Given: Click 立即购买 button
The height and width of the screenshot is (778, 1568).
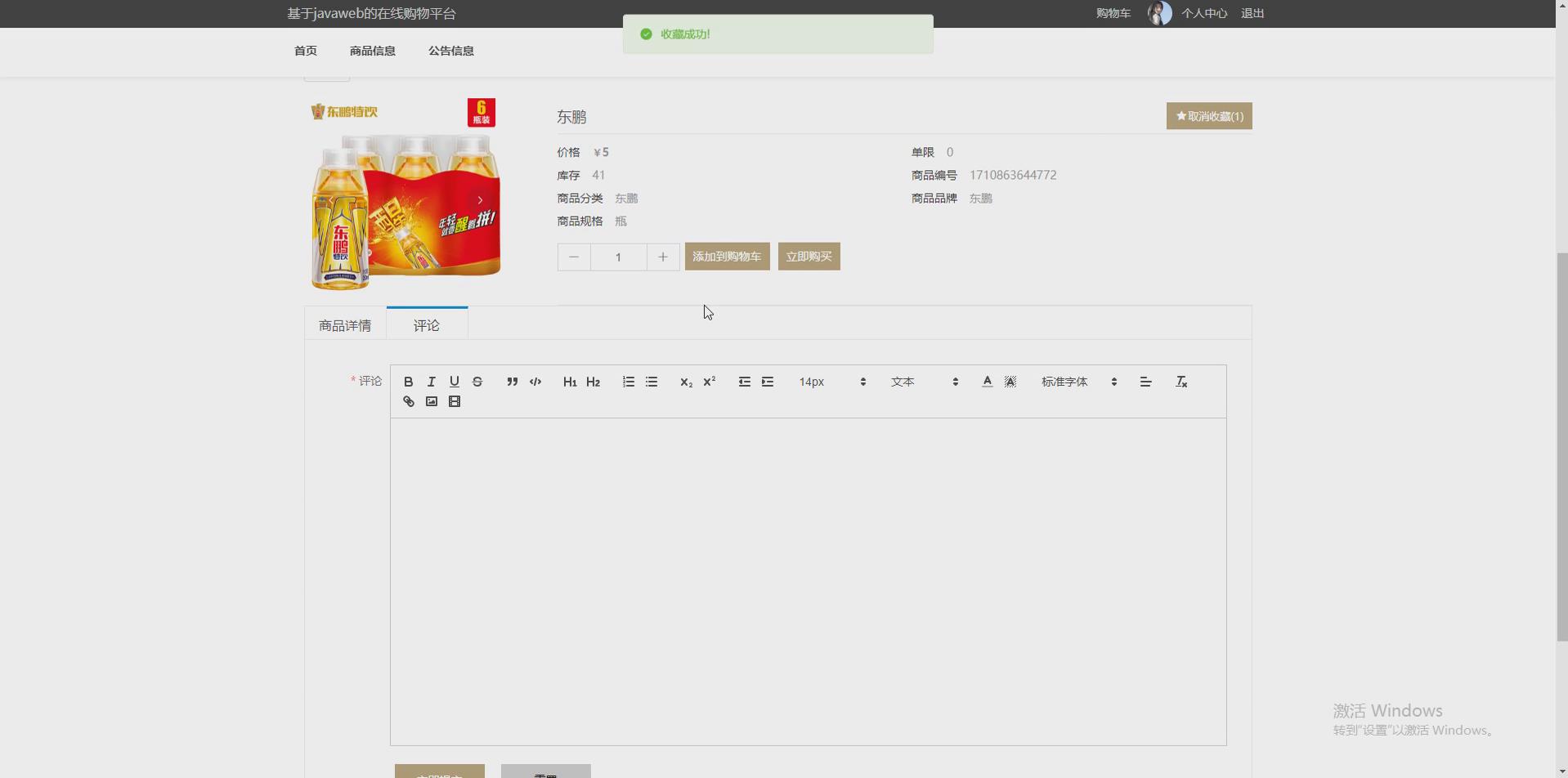Looking at the screenshot, I should pos(809,257).
